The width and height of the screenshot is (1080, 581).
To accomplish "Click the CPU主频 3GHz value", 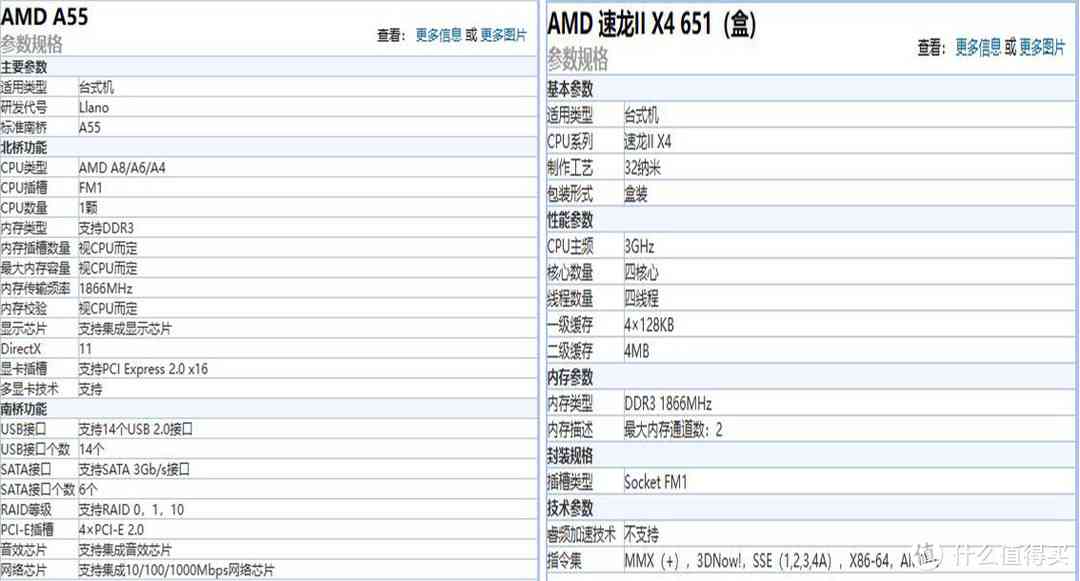I will [639, 245].
